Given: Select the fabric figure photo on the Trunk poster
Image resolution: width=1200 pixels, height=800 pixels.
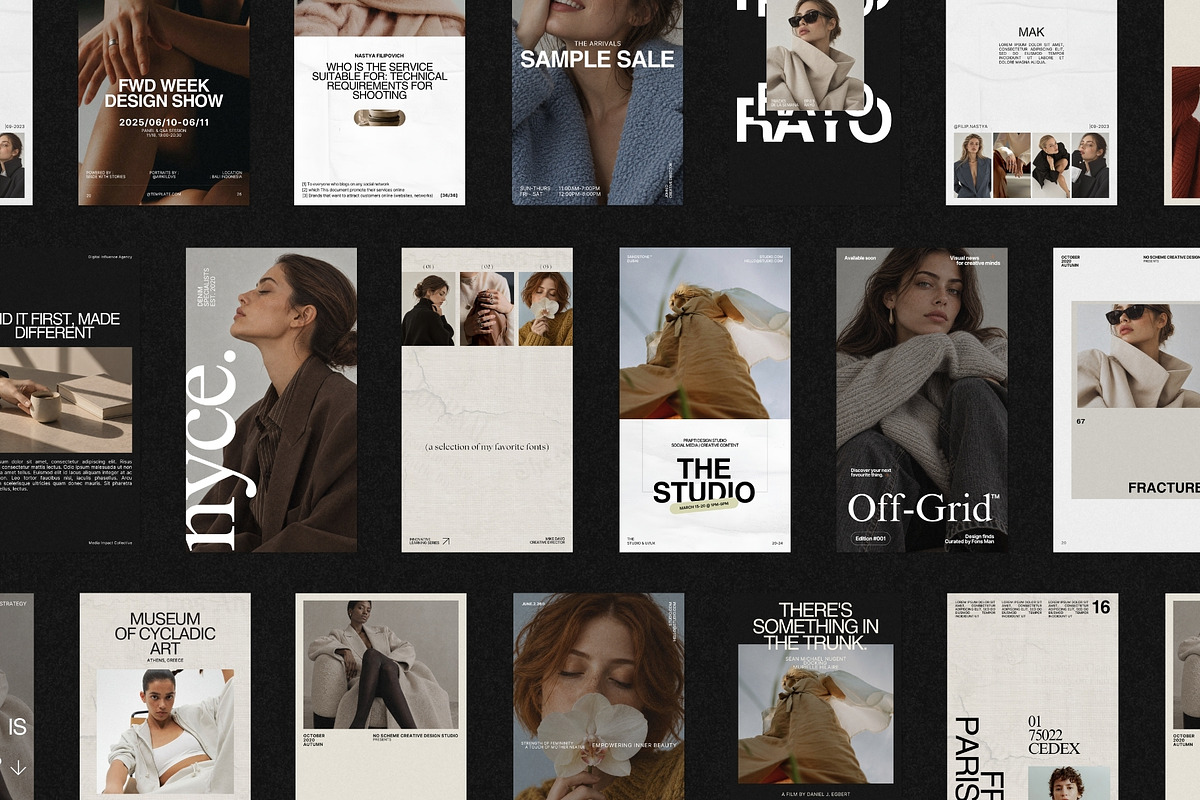Looking at the screenshot, I should [816, 714].
